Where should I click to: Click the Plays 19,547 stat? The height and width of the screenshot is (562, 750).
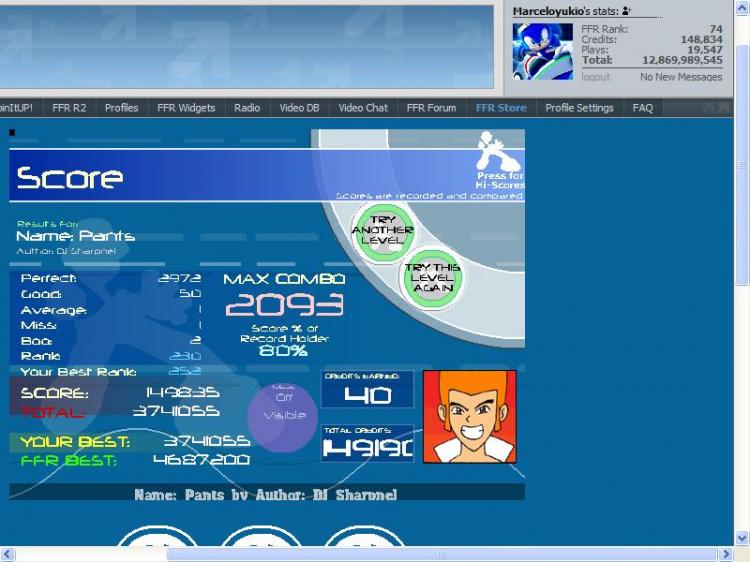(652, 50)
